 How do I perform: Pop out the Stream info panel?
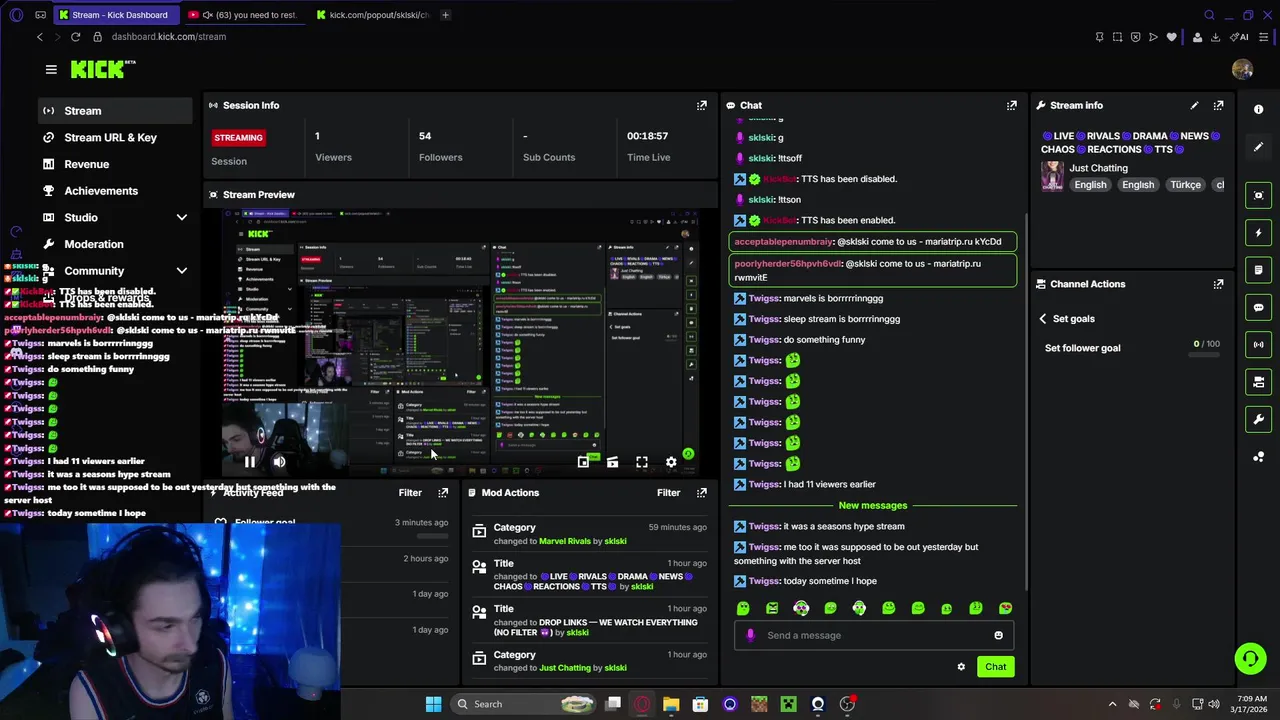click(1218, 105)
